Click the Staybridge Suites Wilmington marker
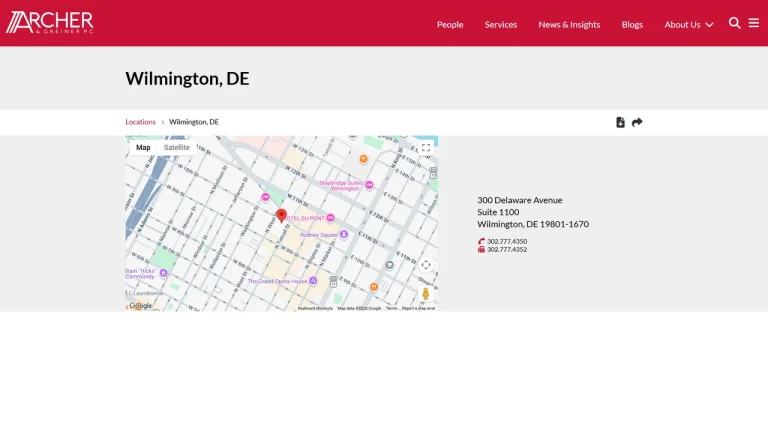Viewport: 768px width, 432px height. (x=369, y=185)
